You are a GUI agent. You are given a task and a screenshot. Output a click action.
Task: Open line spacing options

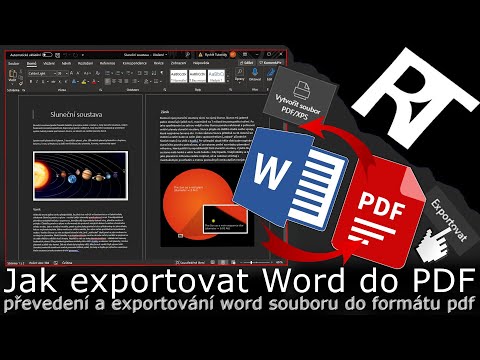(x=134, y=81)
